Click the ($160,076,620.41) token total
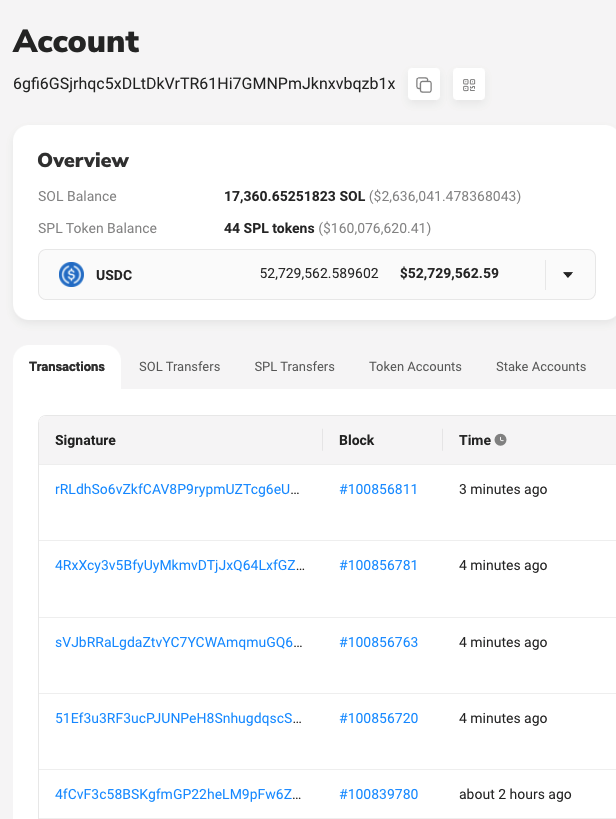616x819 pixels. tap(375, 228)
